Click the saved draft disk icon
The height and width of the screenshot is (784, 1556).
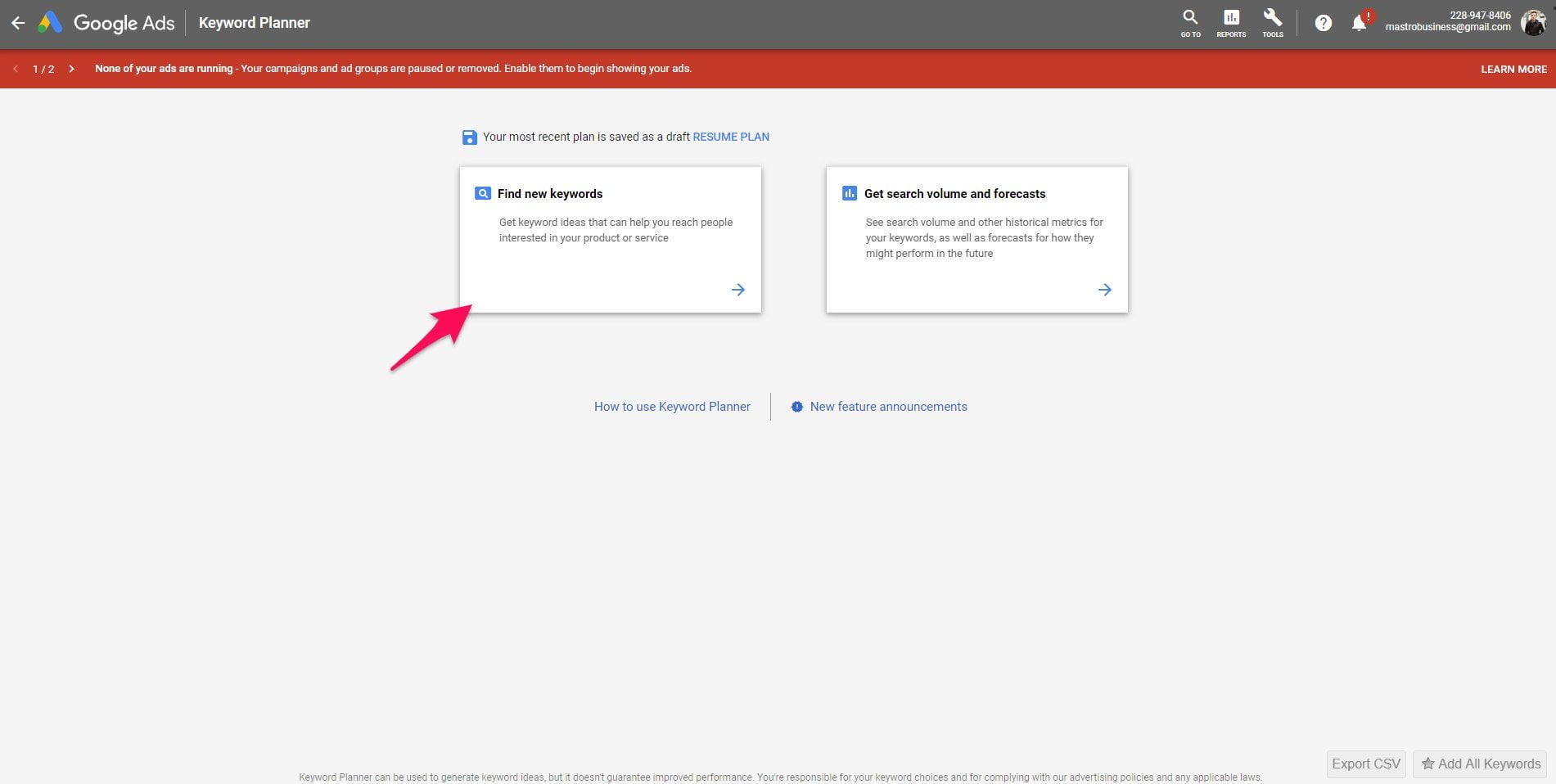click(469, 137)
